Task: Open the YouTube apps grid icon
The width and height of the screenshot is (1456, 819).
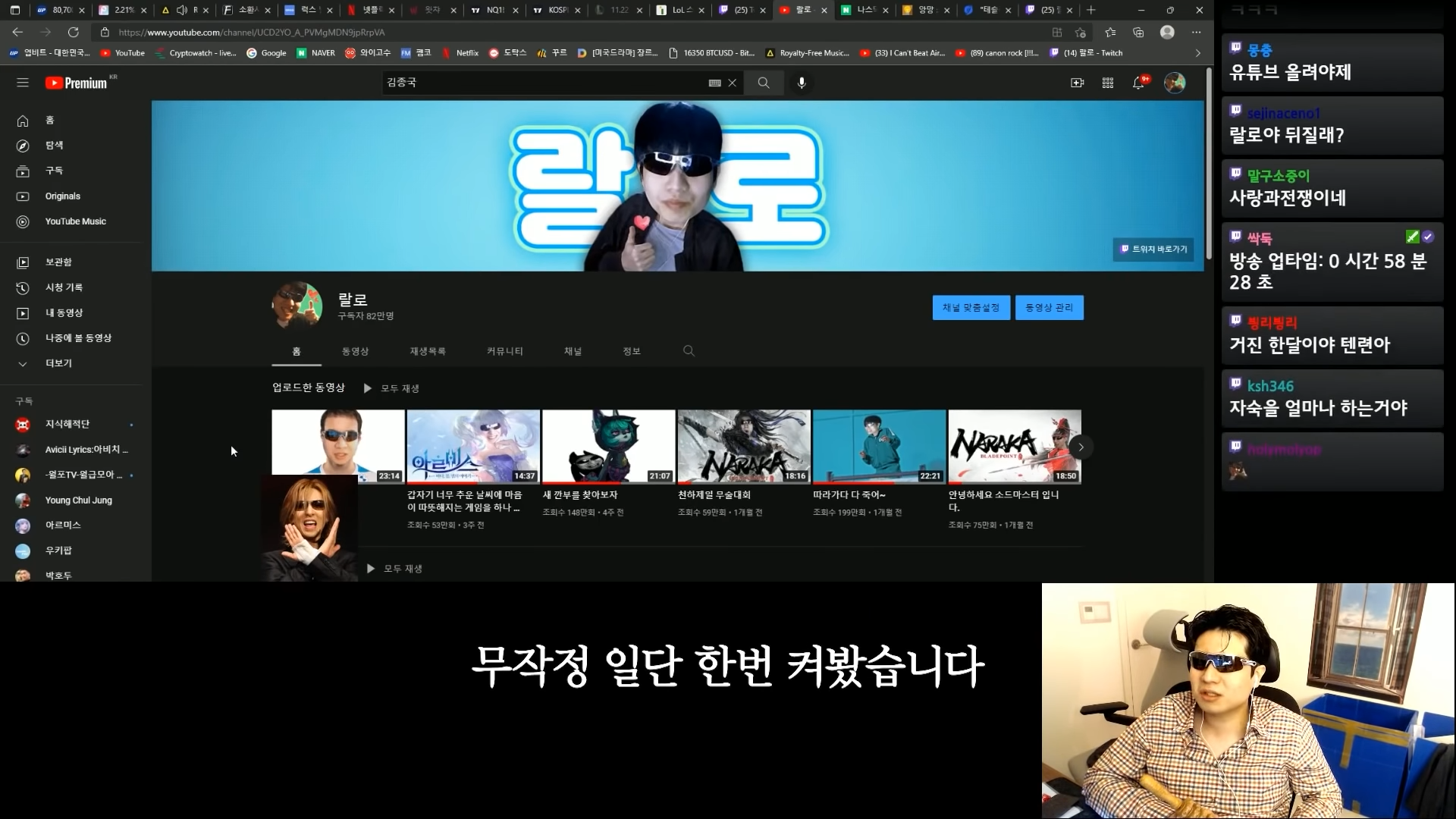Action: point(1108,83)
